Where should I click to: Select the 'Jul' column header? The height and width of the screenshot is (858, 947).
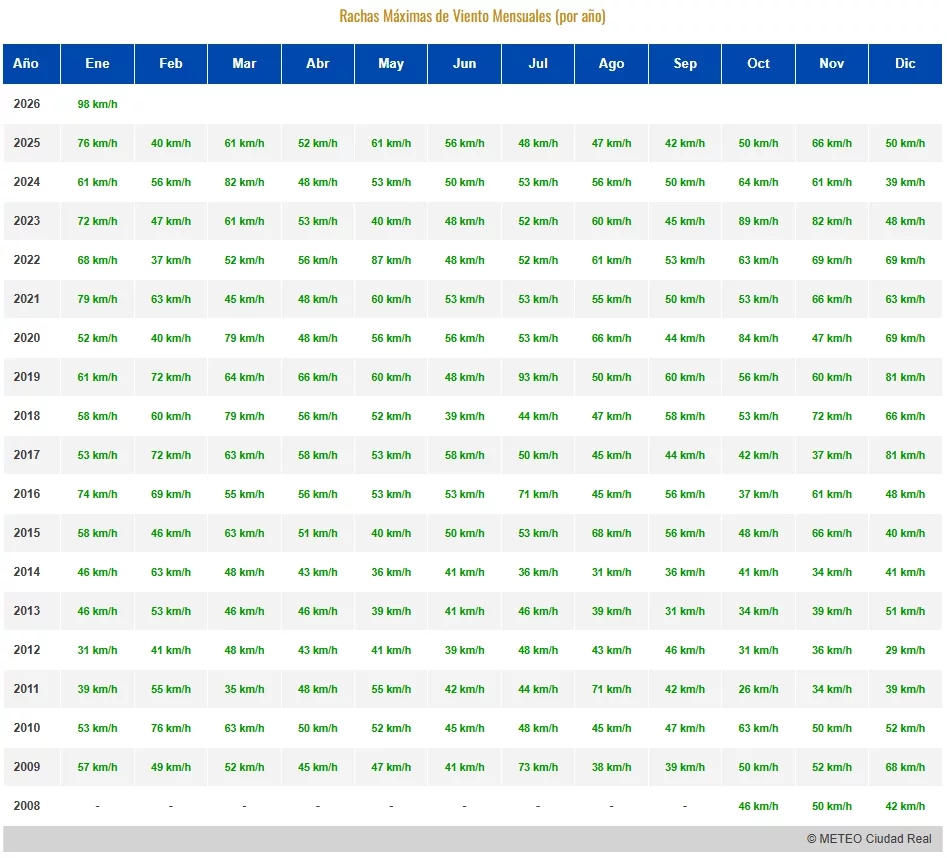[x=538, y=63]
